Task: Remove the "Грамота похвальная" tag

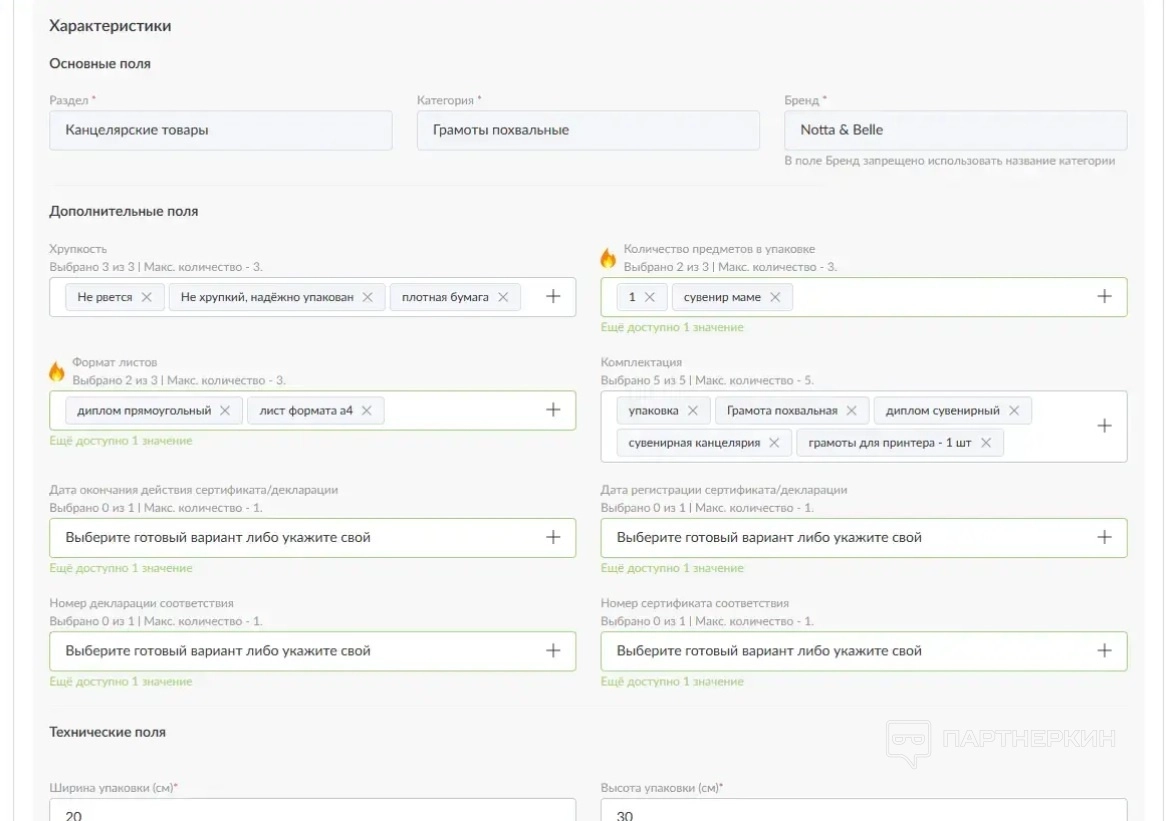Action: click(851, 411)
